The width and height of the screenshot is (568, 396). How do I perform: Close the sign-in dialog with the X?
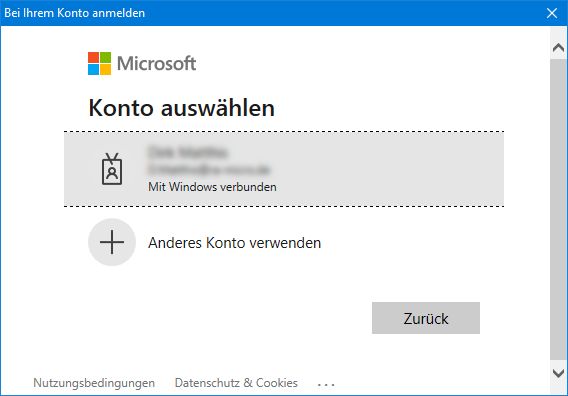coord(552,13)
